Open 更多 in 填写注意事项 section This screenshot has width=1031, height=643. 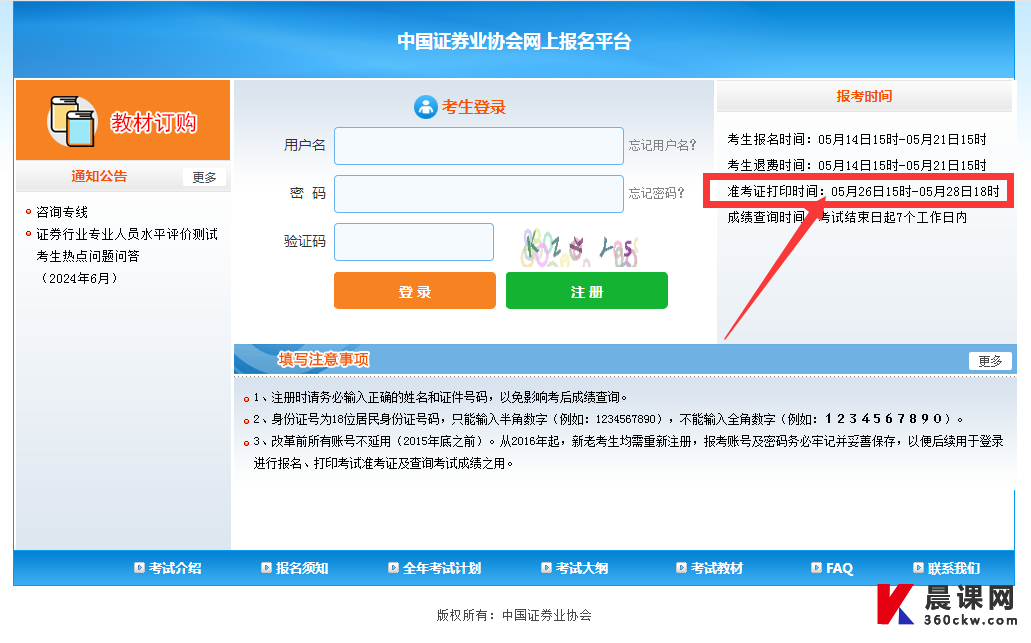tap(990, 361)
